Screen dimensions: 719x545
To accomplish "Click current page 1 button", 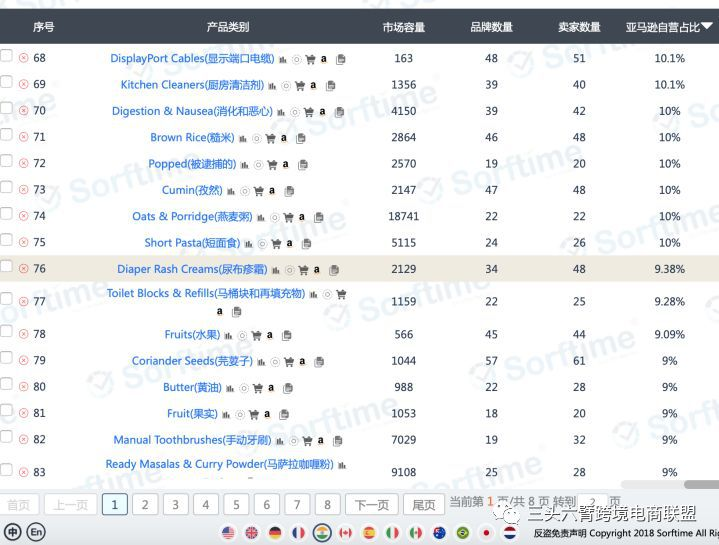I will pyautogui.click(x=115, y=505).
